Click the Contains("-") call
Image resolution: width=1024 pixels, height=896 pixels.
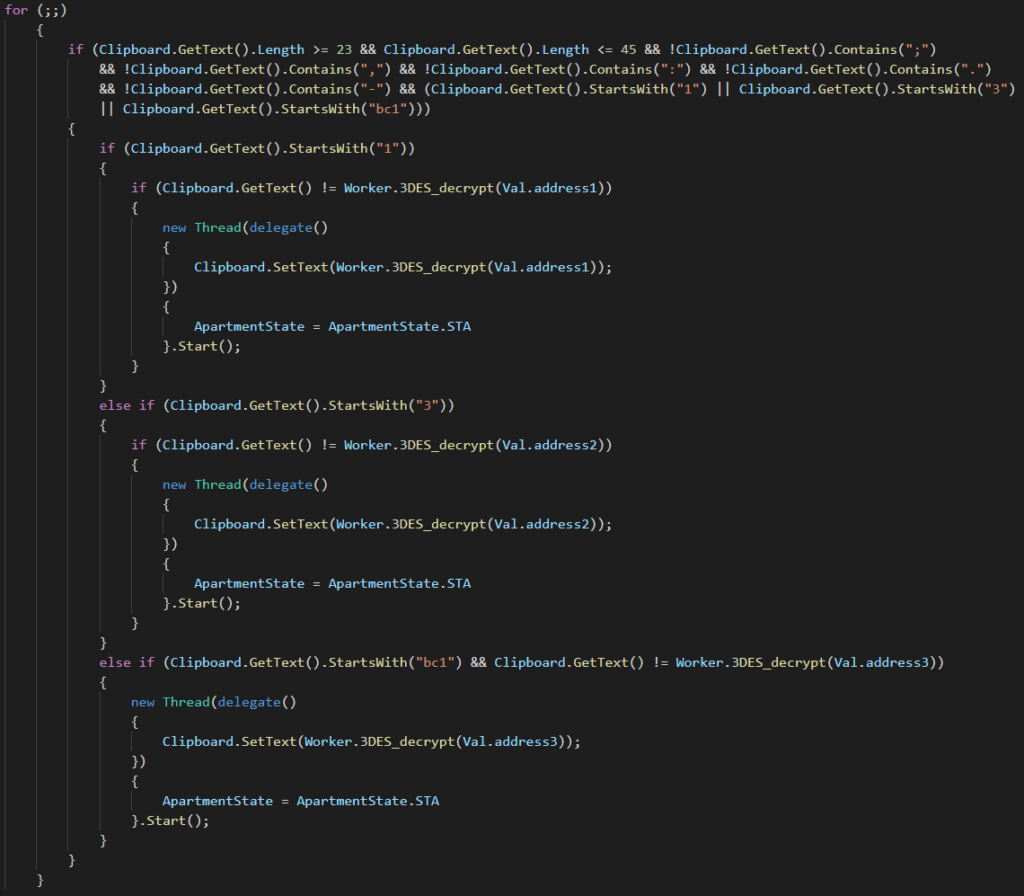[340, 89]
